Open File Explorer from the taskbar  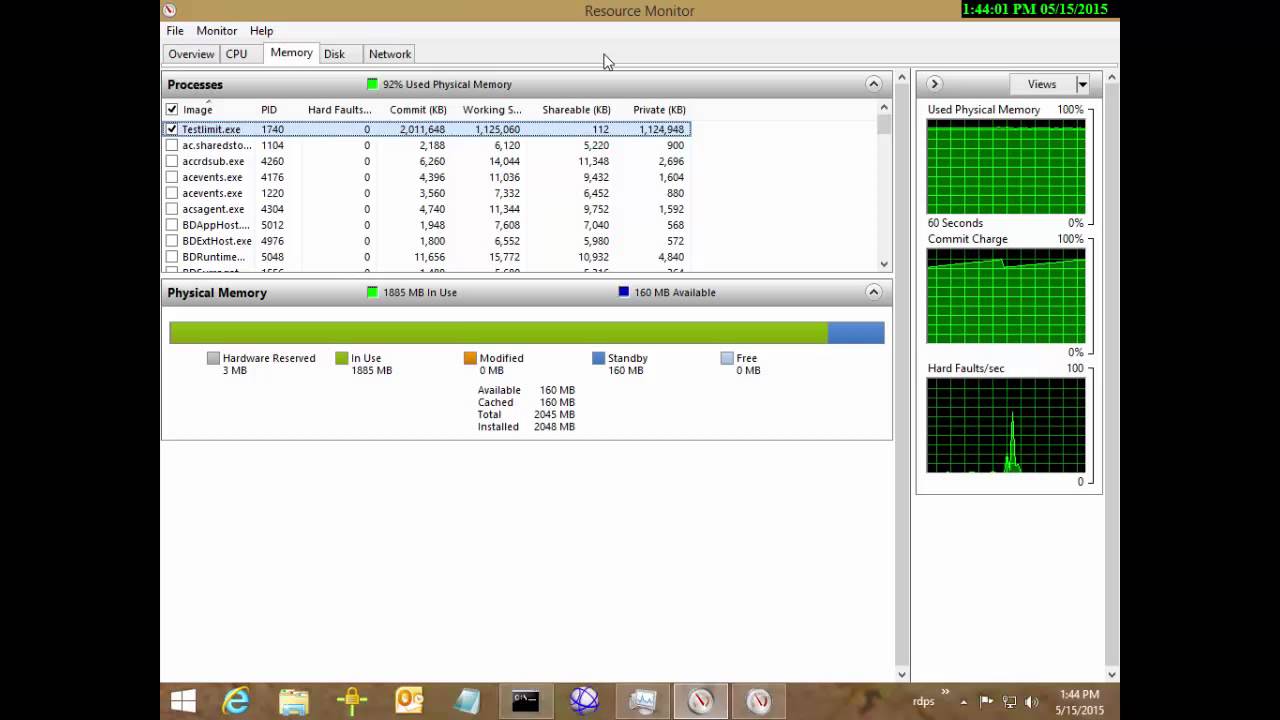[x=294, y=701]
